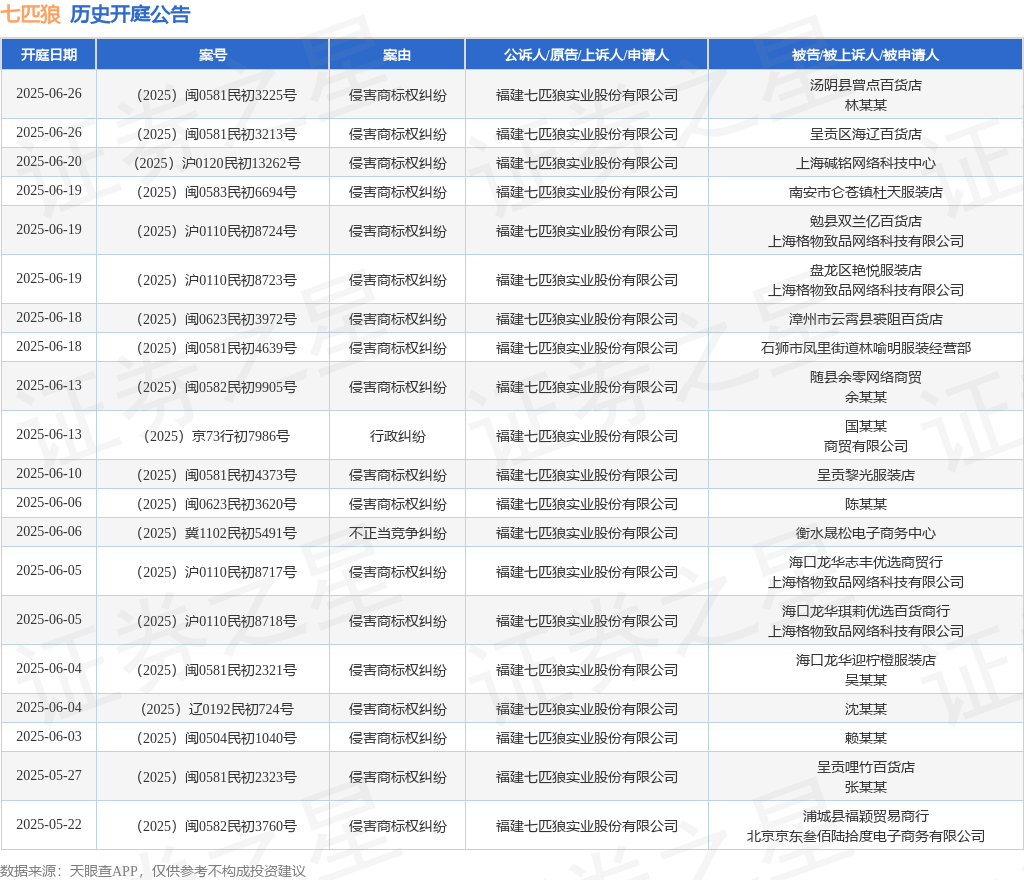Click defendant 吴某某
This screenshot has height=880, width=1024.
pyautogui.click(x=866, y=680)
